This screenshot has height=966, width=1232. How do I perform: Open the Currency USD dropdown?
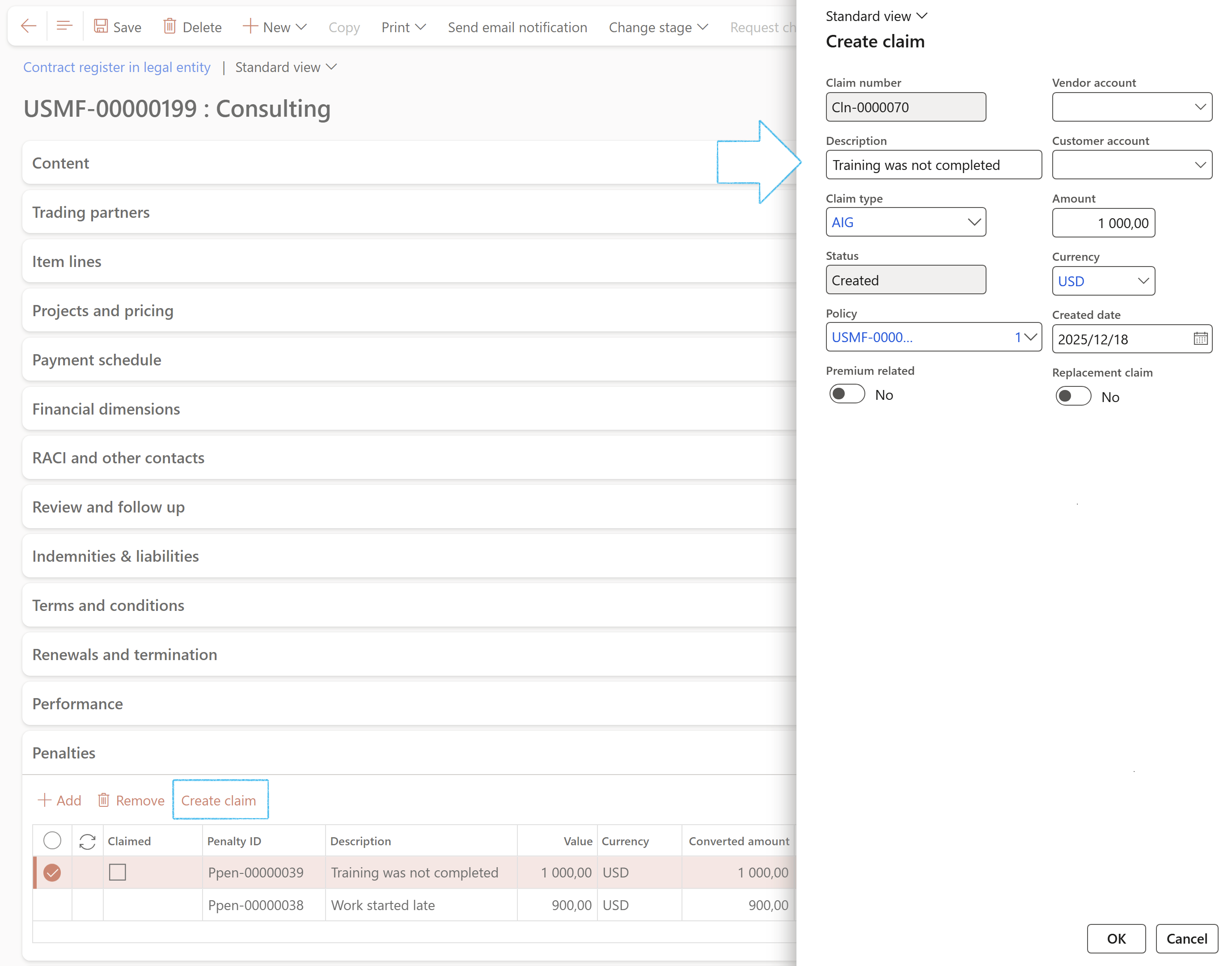(x=1143, y=281)
